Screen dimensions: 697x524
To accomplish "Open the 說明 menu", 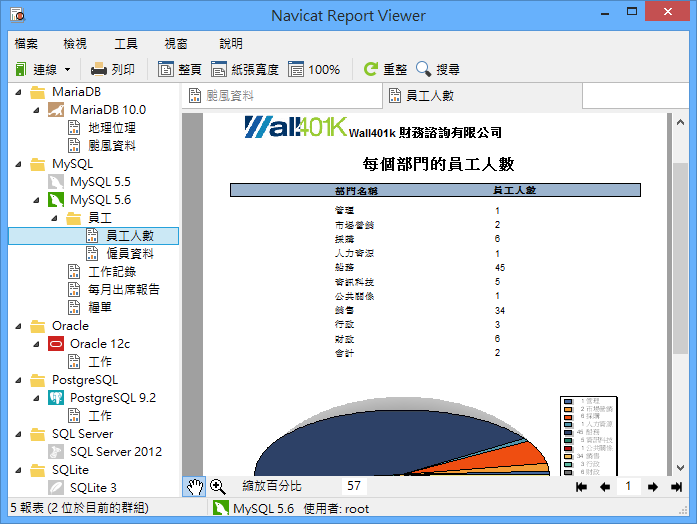I will [231, 44].
